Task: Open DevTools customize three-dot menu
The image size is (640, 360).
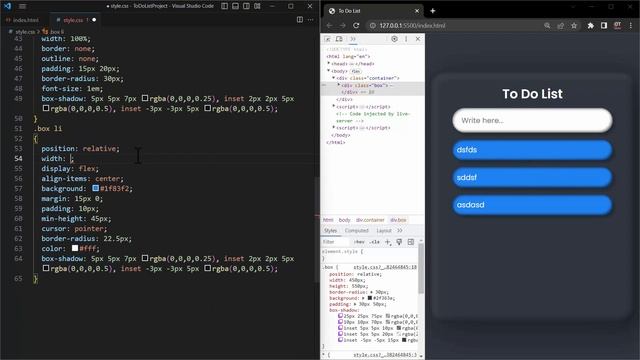Action: (406, 39)
